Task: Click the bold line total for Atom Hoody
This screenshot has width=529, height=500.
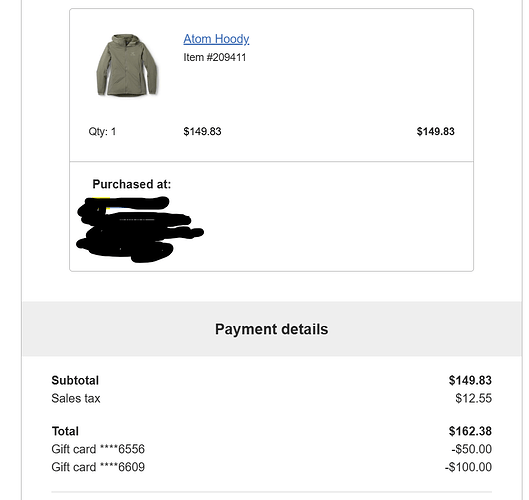Action: pos(436,131)
